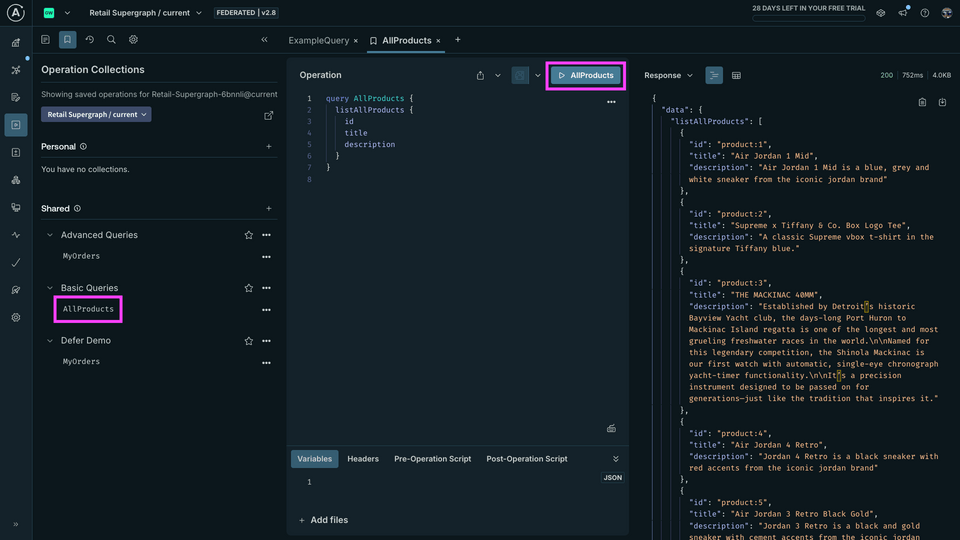Open the user avatar menu
This screenshot has width=960, height=540.
(947, 13)
